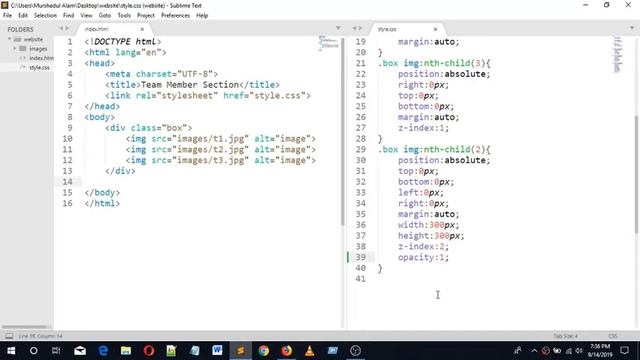
Task: Click line number 21 in style.css gutter
Action: tap(360, 63)
